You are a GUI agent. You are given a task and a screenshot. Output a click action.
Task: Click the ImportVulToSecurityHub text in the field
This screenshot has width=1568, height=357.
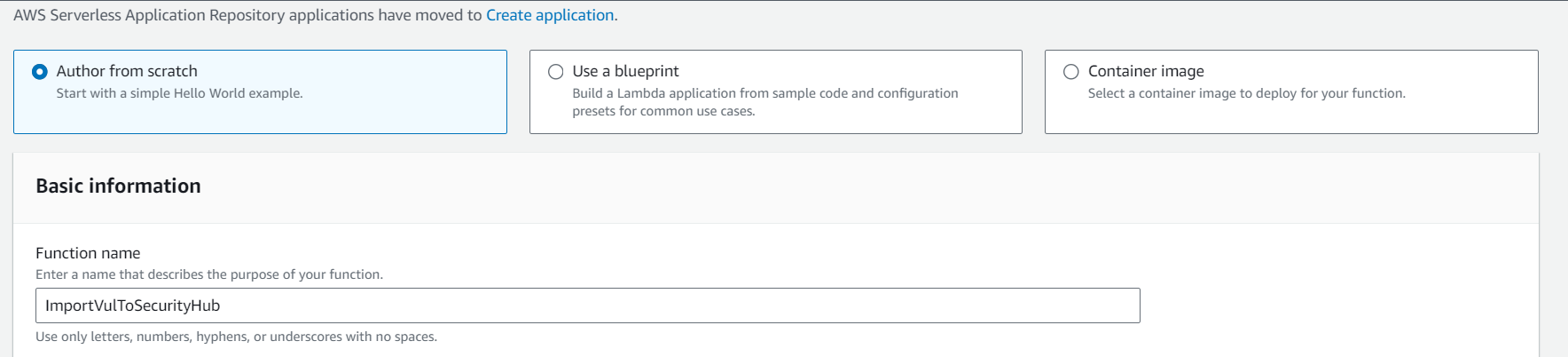pyautogui.click(x=133, y=305)
